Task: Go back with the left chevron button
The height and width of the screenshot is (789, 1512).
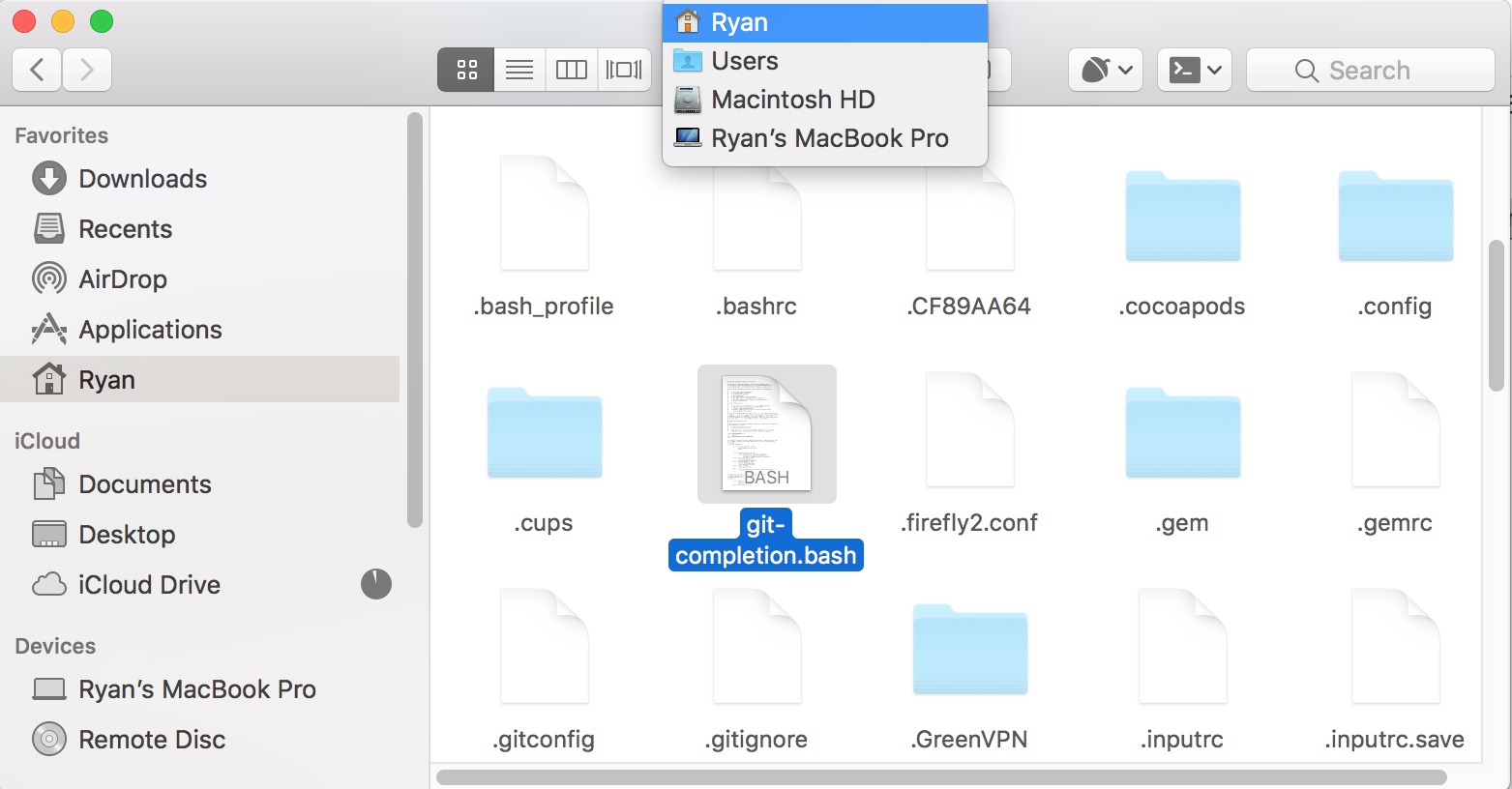Action: 38,70
